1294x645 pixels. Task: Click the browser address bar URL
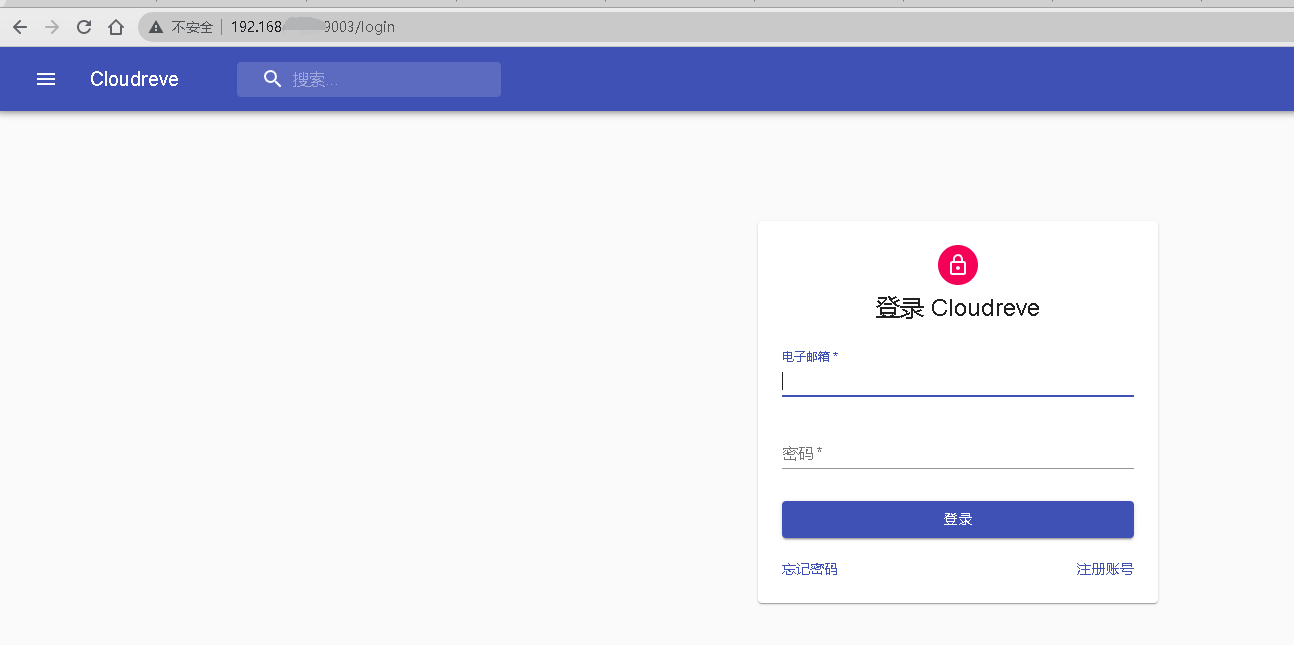tap(313, 27)
